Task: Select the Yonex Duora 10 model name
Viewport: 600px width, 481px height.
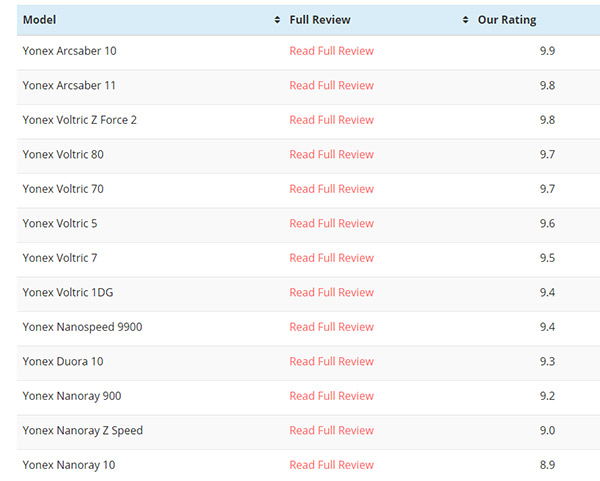Action: pyautogui.click(x=63, y=361)
